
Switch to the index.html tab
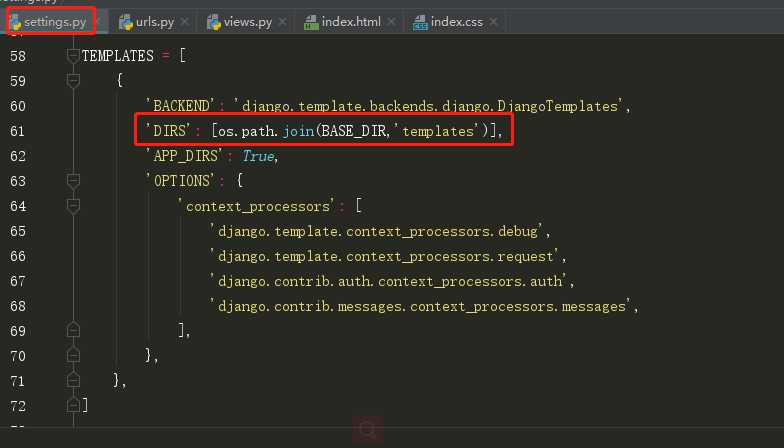pyautogui.click(x=351, y=22)
